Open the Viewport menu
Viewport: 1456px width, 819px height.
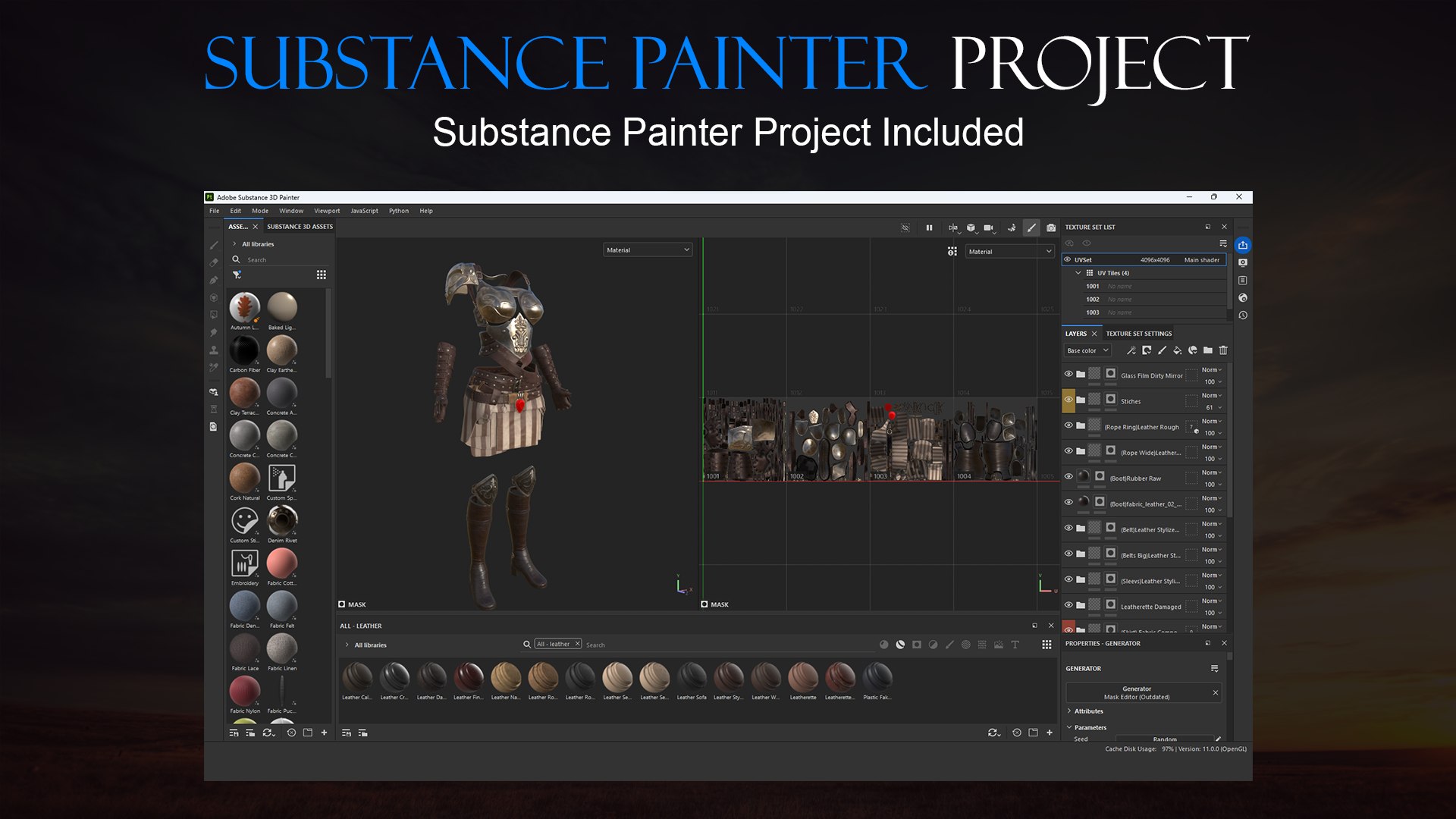pos(327,211)
